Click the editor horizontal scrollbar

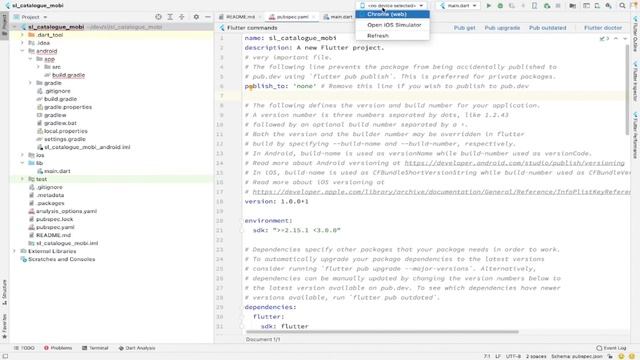pyautogui.click(x=382, y=332)
